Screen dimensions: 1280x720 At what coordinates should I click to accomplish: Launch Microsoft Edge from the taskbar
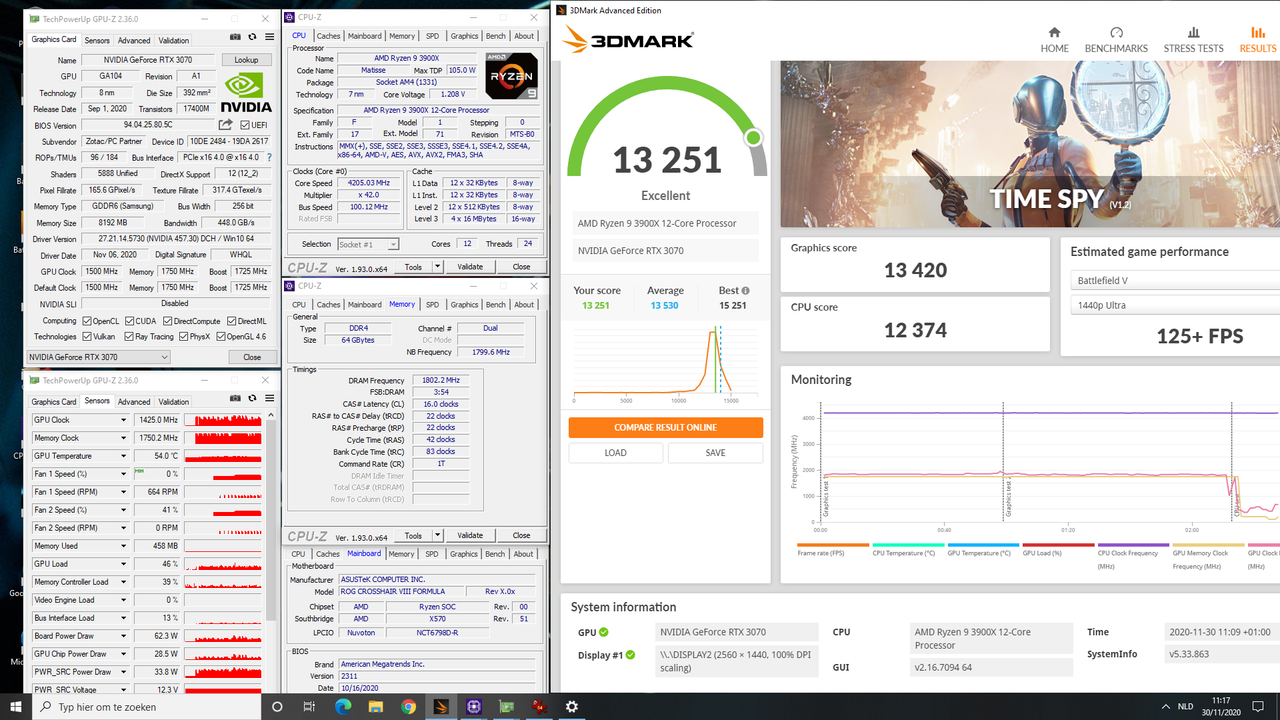(x=343, y=706)
